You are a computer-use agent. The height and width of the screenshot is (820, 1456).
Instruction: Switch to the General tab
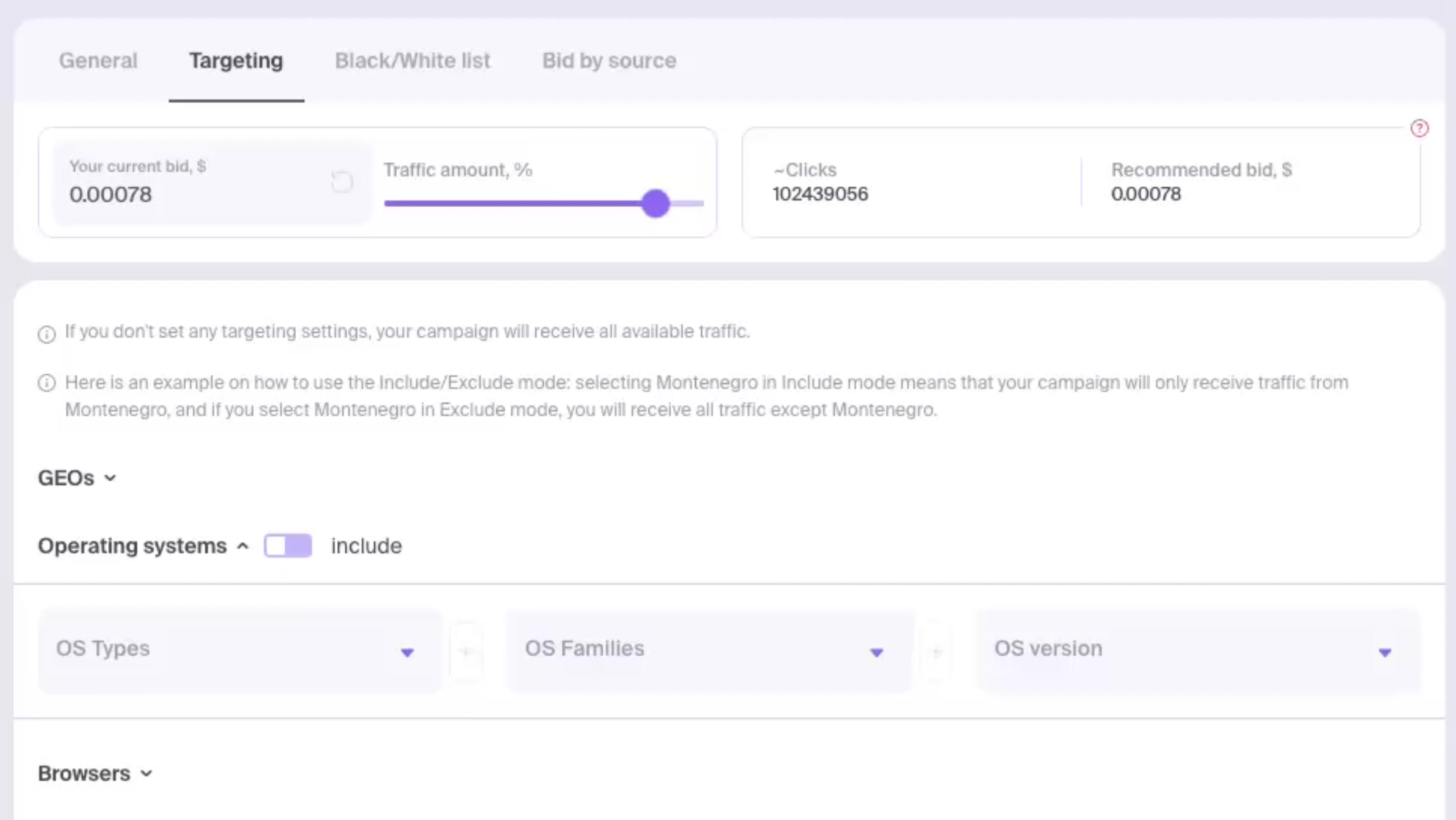click(98, 60)
